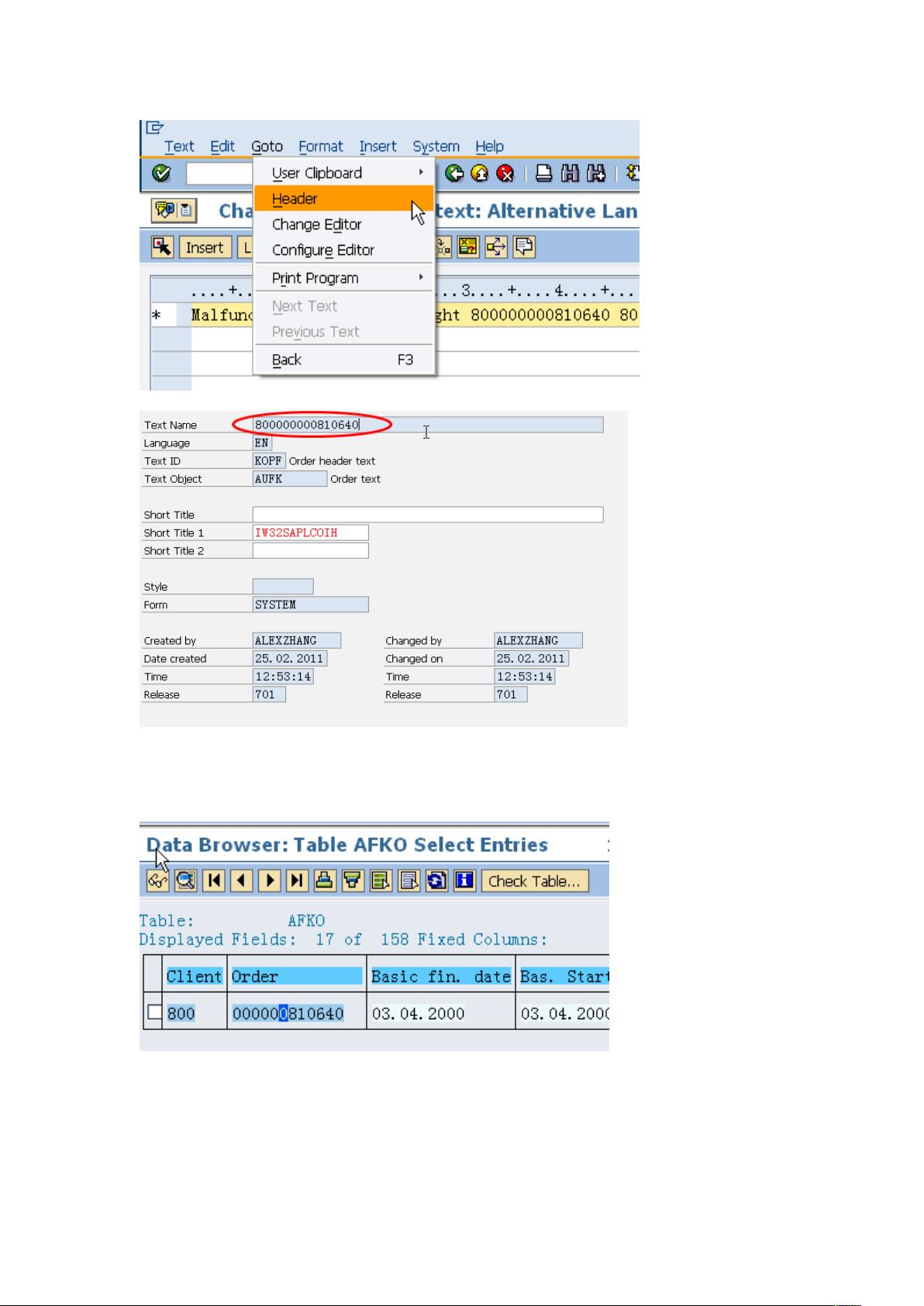
Task: Click the Form field SYSTEM
Action: (311, 605)
